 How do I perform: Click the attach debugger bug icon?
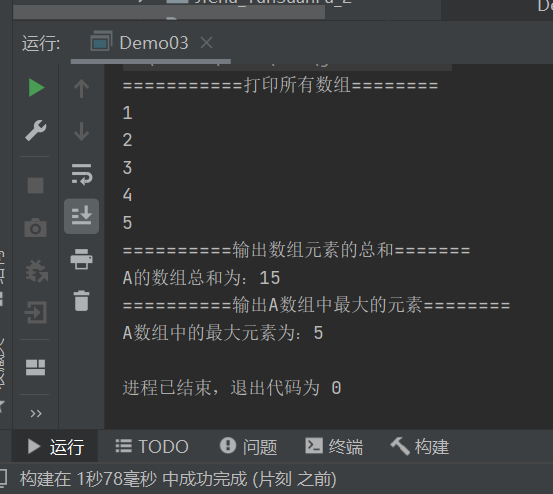coord(37,272)
